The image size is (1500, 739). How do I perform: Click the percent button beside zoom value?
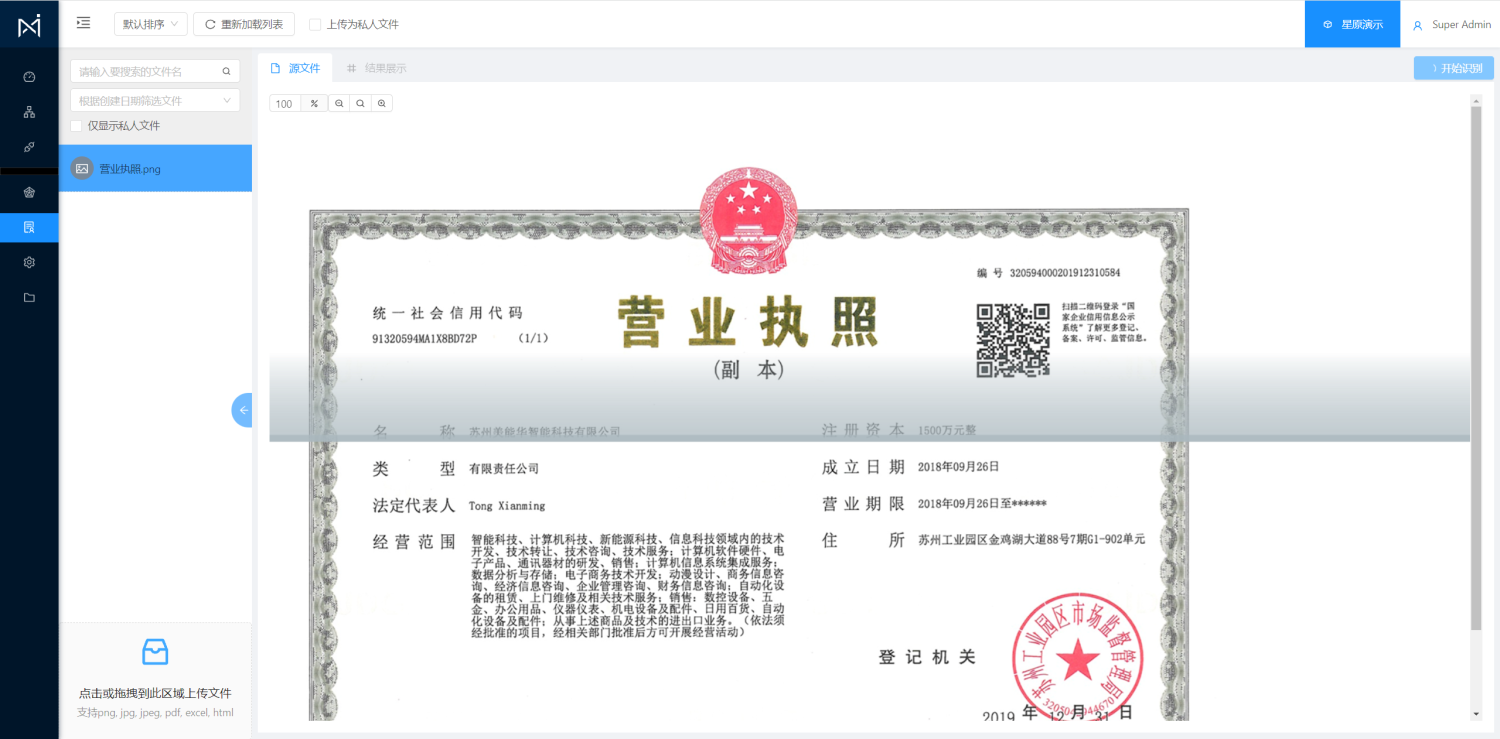(x=314, y=104)
